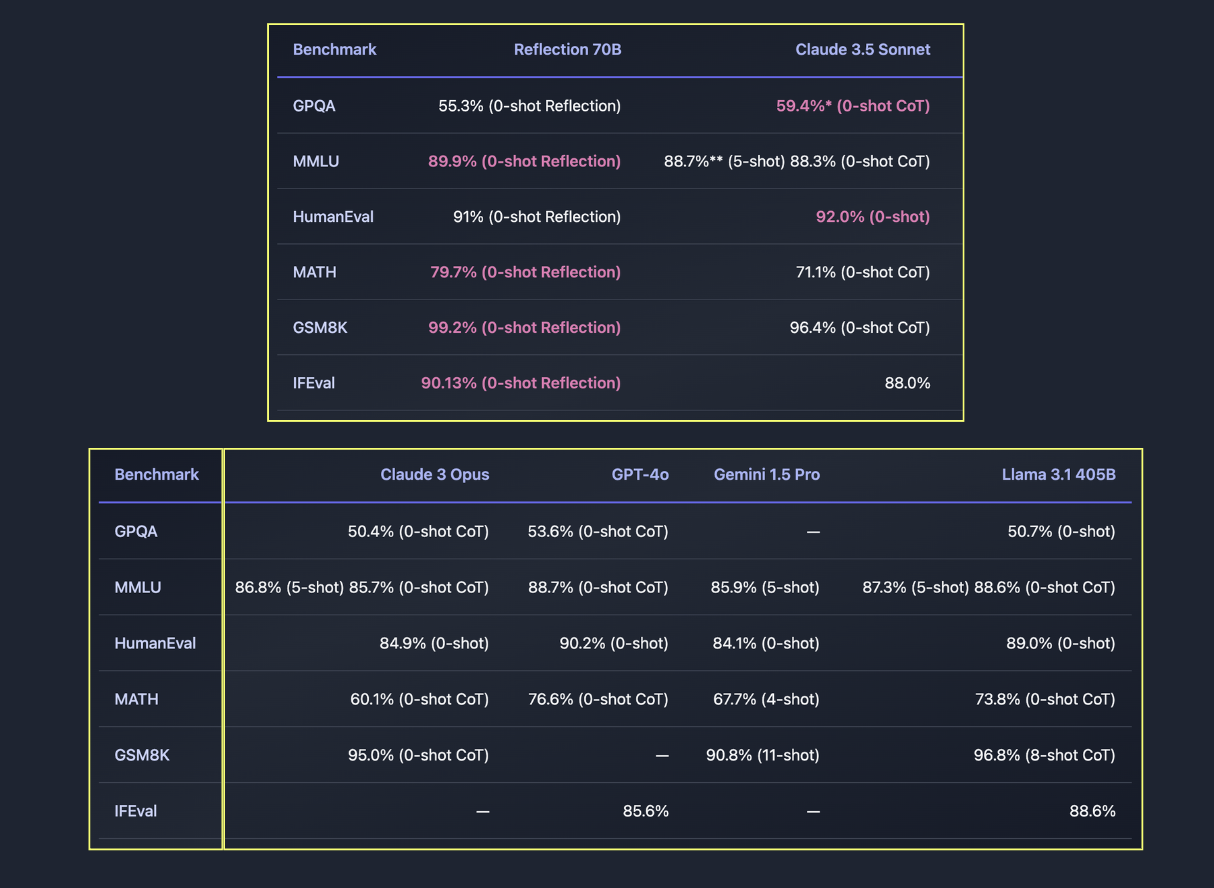
Task: Click the "Benchmark" header in the top table
Action: (334, 49)
